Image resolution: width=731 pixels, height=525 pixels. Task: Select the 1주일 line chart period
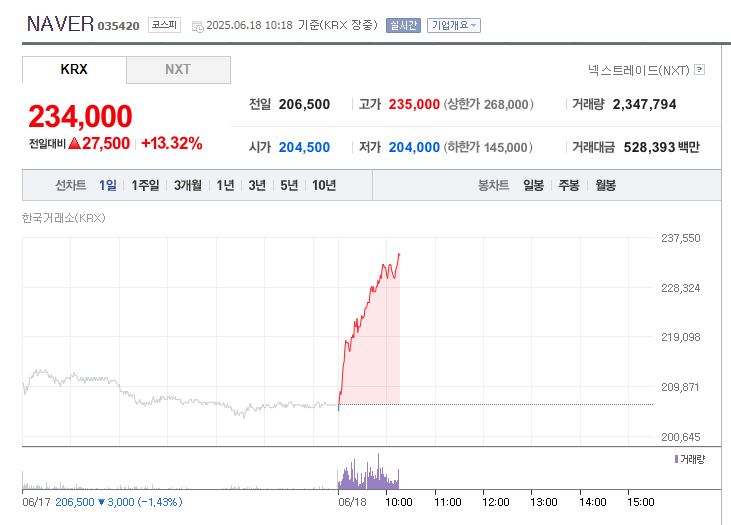click(145, 185)
